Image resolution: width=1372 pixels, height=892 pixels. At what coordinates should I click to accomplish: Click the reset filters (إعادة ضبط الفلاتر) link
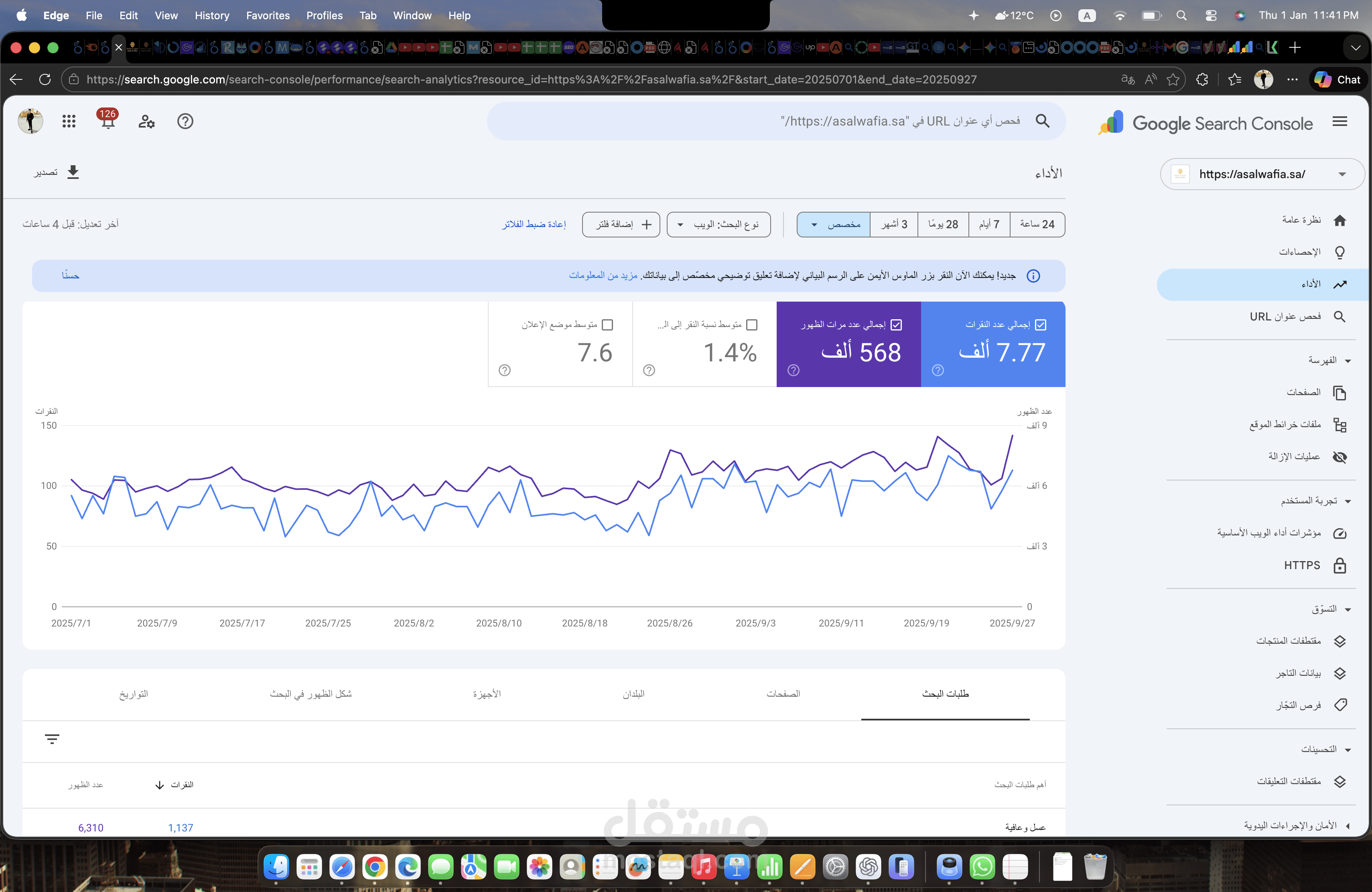point(534,224)
